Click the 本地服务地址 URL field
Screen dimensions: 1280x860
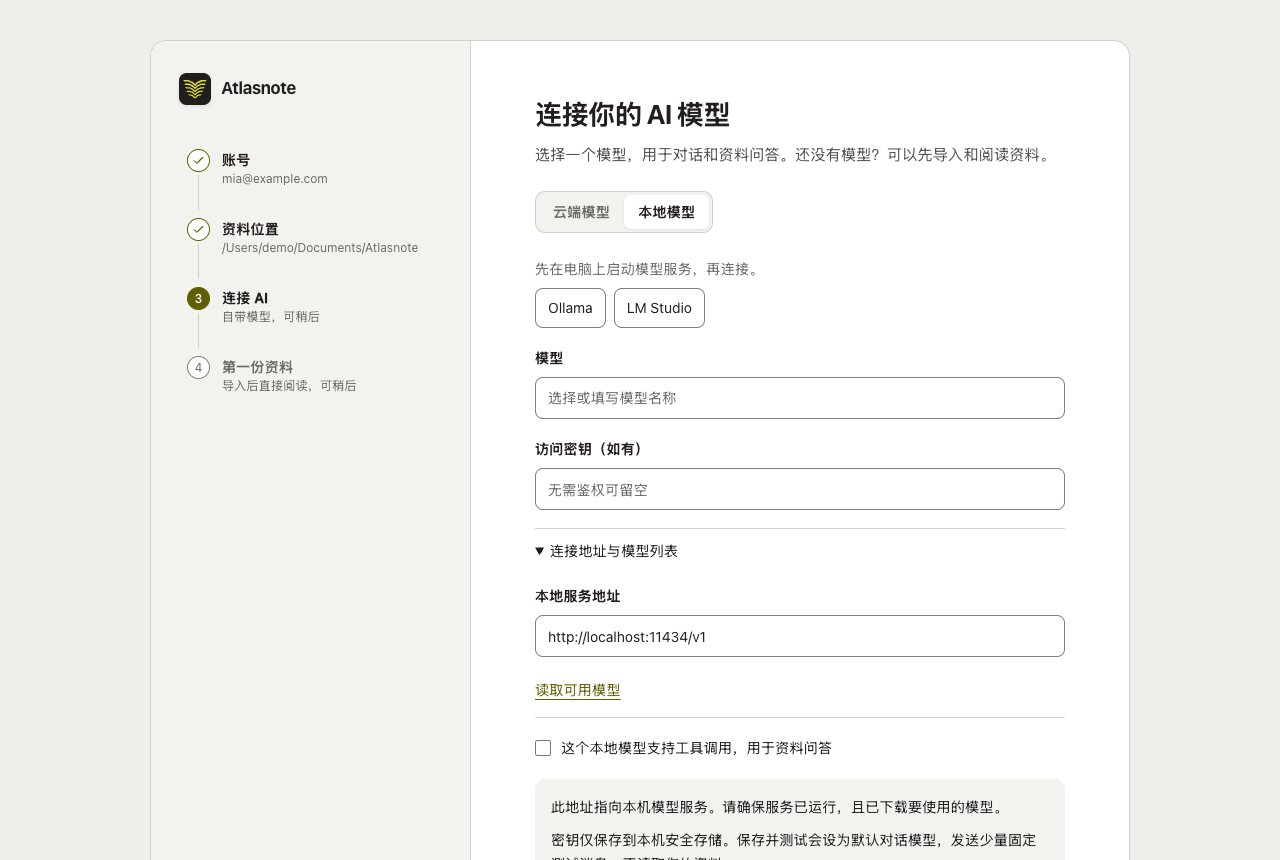point(800,636)
